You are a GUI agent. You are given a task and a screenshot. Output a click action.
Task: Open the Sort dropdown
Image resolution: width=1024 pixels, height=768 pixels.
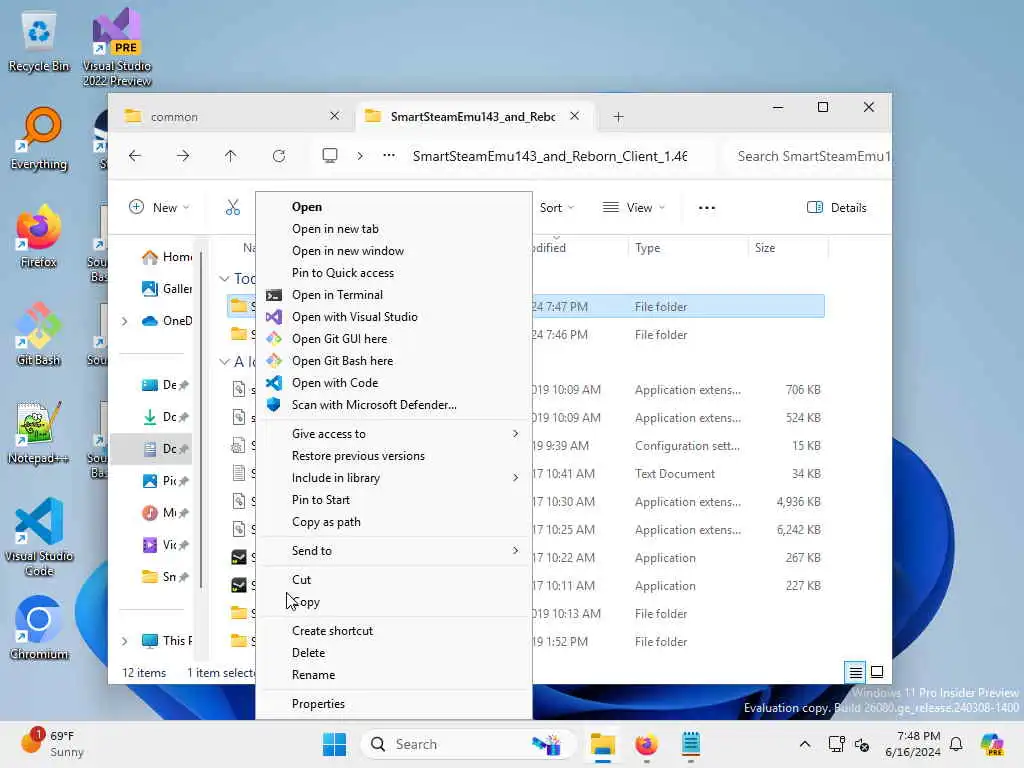pyautogui.click(x=557, y=208)
